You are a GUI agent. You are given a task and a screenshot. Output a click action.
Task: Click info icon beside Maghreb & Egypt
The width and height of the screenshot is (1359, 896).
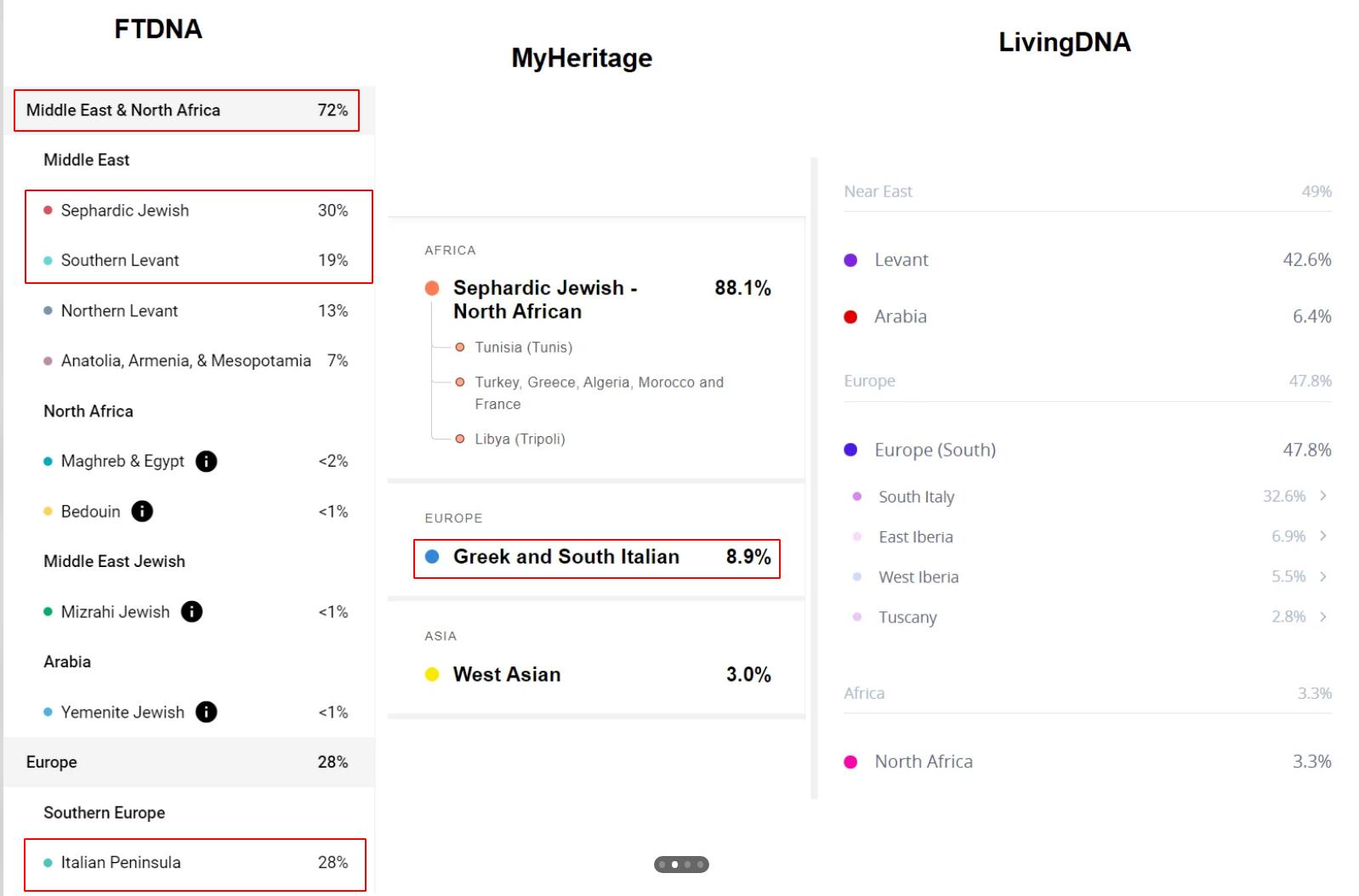click(x=207, y=461)
